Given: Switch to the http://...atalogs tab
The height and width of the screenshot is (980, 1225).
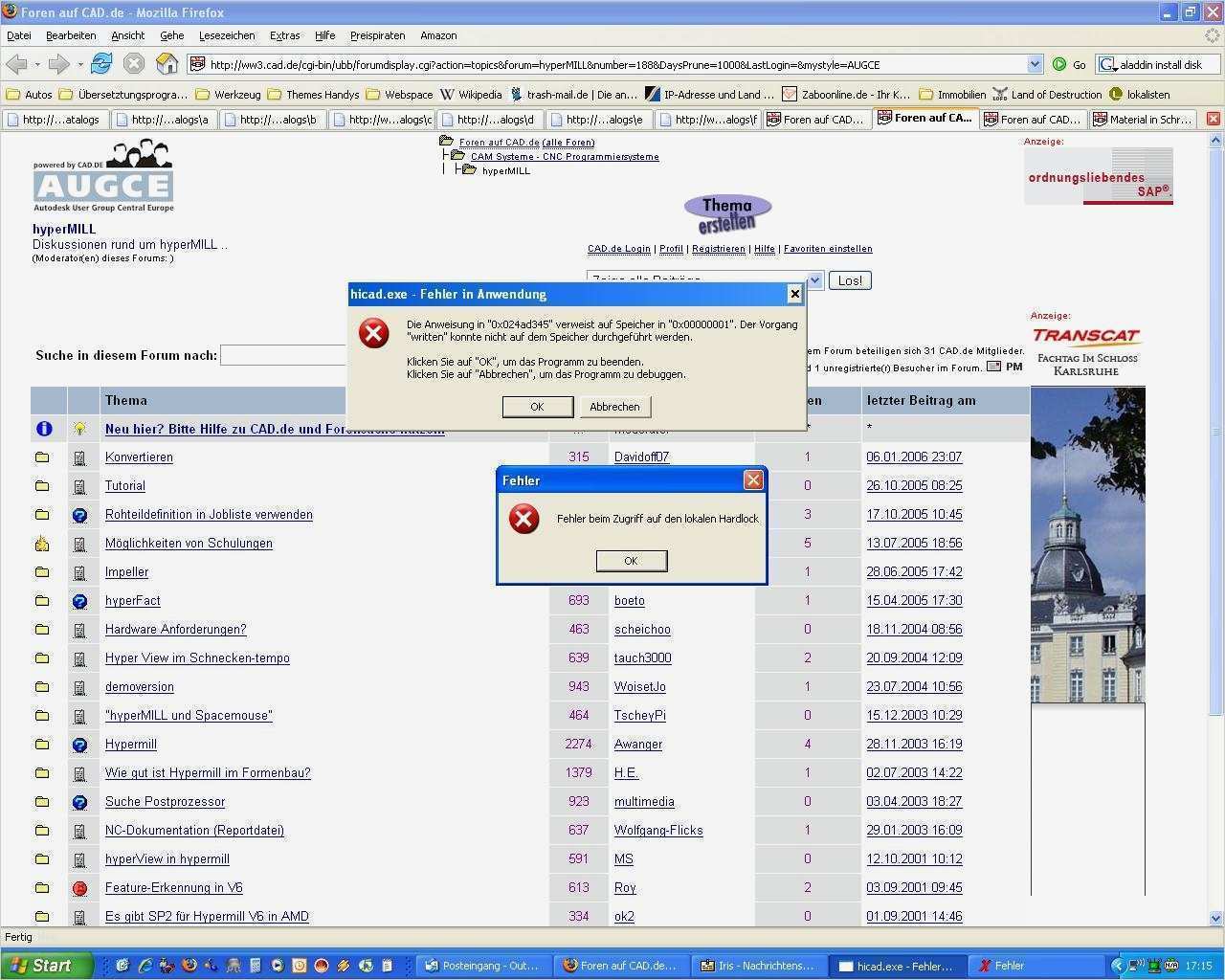Looking at the screenshot, I should (56, 120).
